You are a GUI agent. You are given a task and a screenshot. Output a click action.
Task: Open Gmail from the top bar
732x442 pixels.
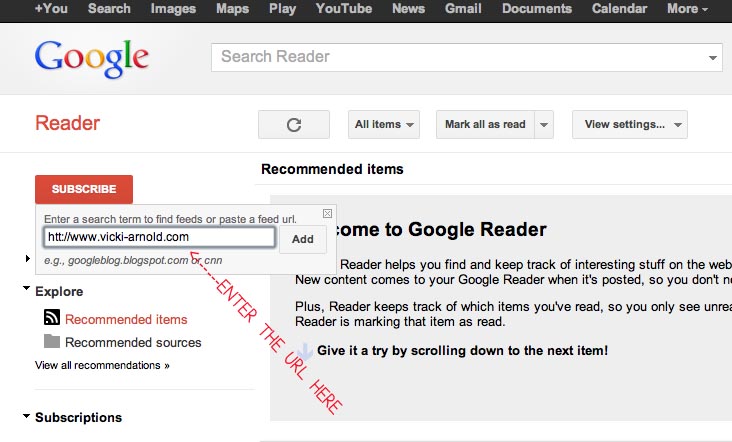tap(463, 9)
